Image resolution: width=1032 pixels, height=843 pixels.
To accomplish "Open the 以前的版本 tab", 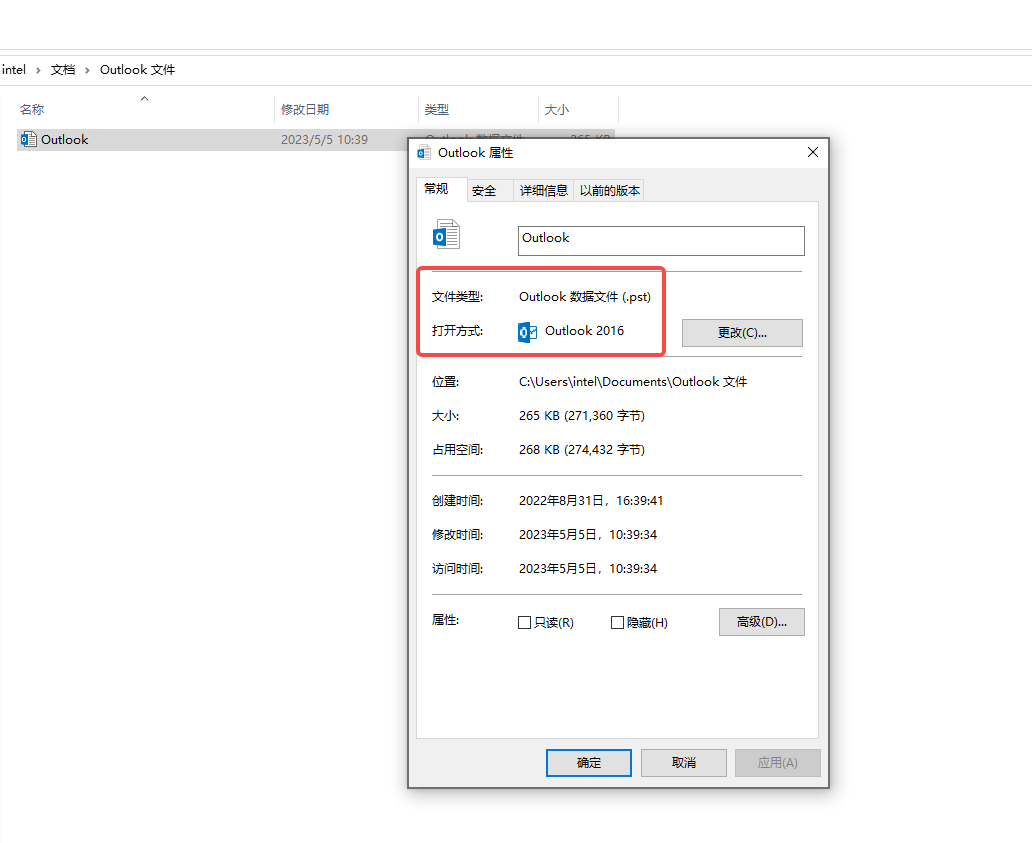I will click(x=609, y=191).
